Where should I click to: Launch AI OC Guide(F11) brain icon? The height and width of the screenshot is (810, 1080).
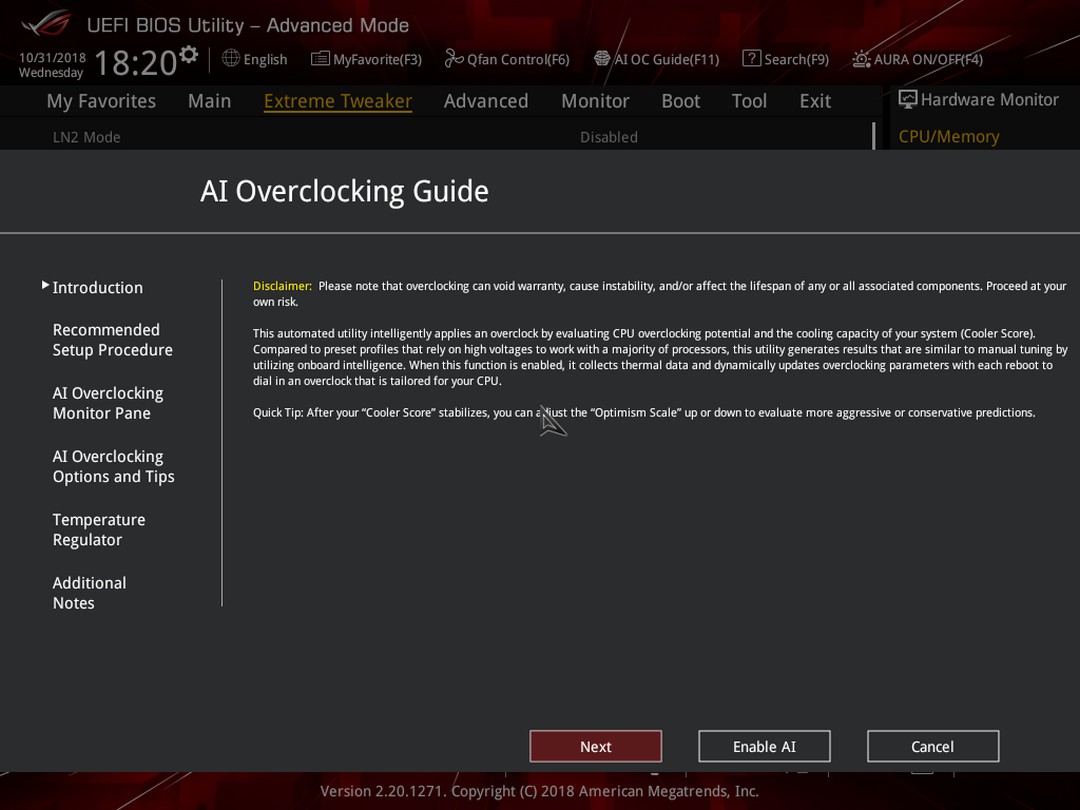(602, 59)
